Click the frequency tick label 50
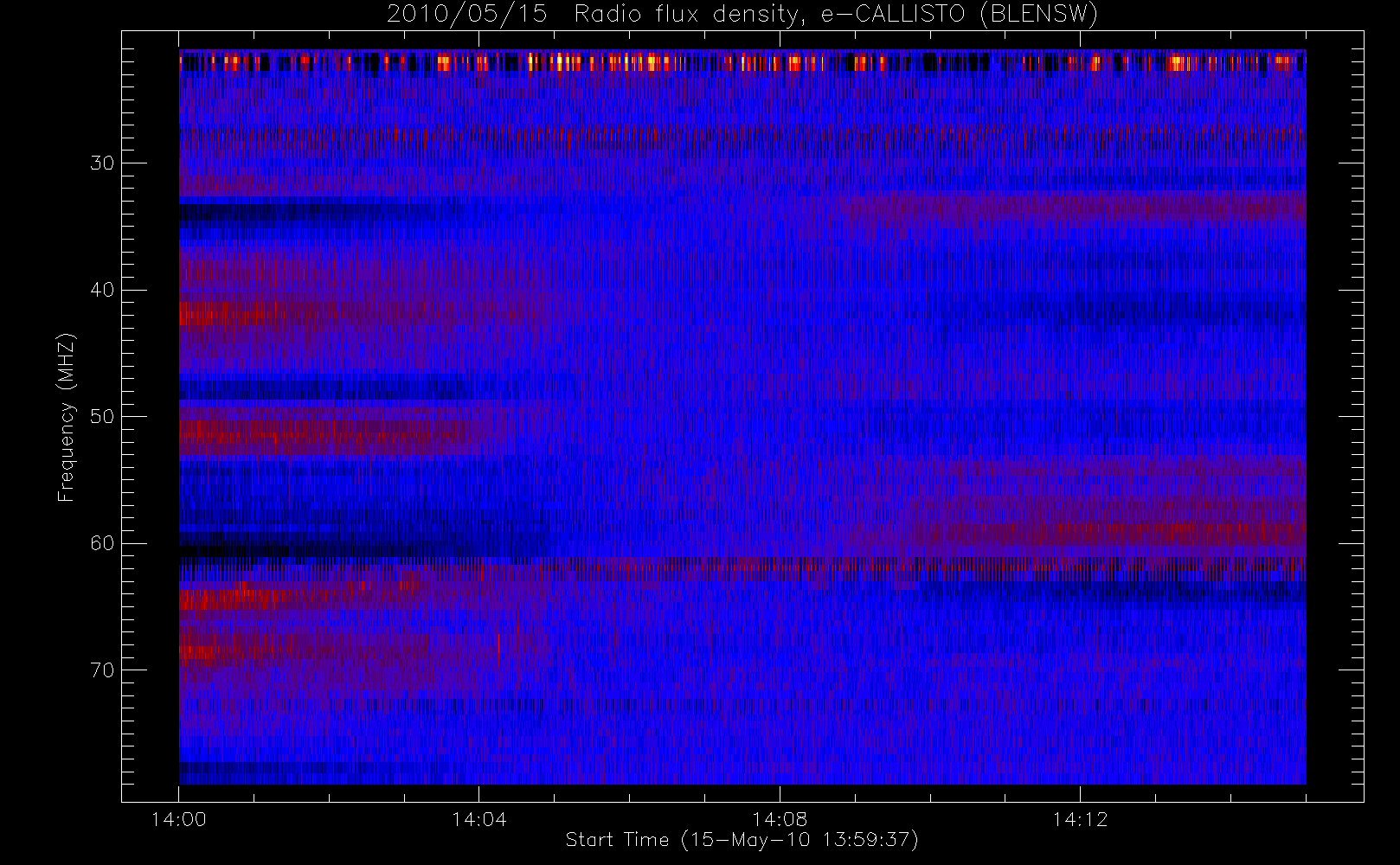 pos(102,416)
